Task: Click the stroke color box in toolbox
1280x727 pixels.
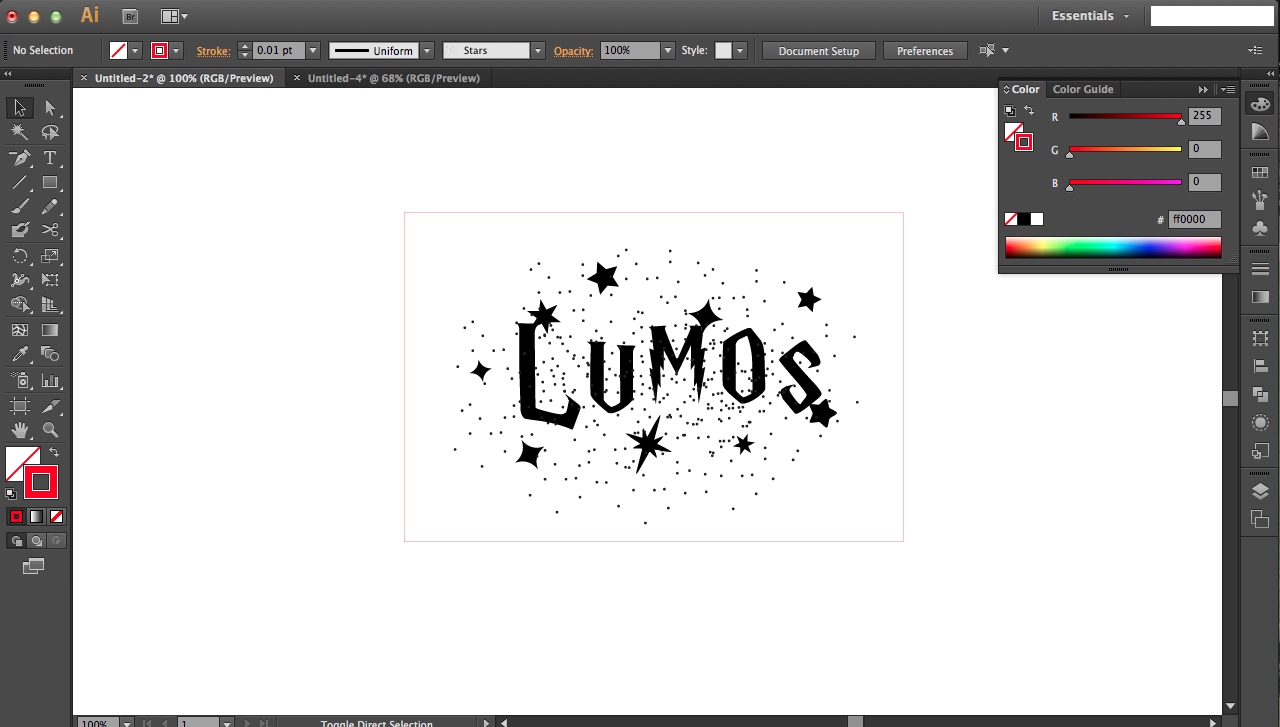Action: tap(41, 482)
